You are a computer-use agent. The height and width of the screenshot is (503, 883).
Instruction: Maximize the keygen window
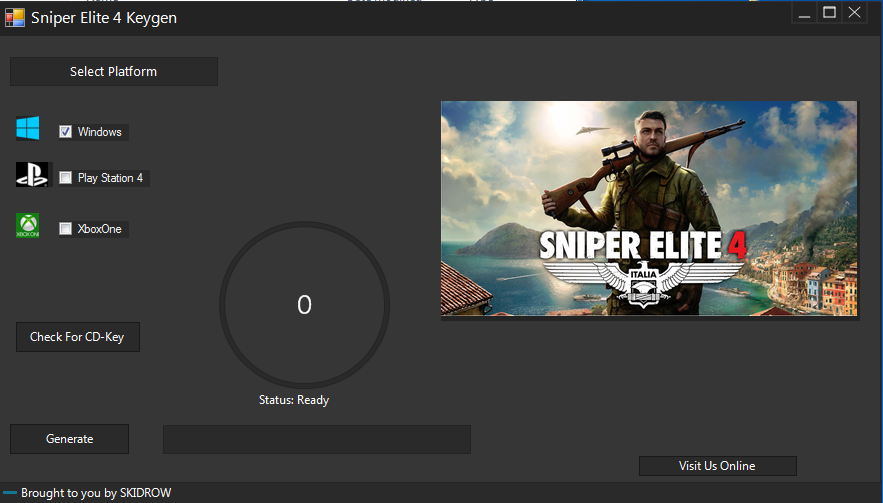point(830,12)
